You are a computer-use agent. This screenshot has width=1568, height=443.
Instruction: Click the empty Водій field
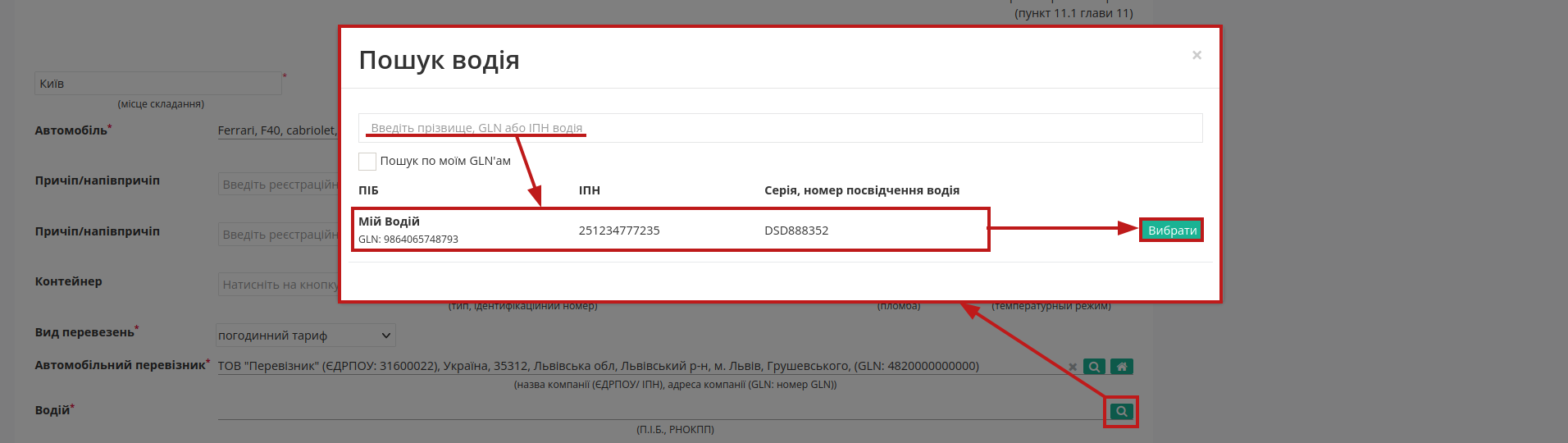[660, 410]
